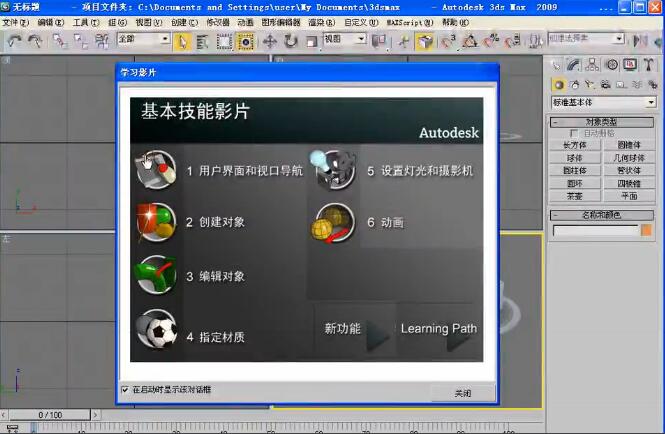The width and height of the screenshot is (665, 434).
Task: Click the Redo icon in the main toolbar
Action: [x=35, y=41]
